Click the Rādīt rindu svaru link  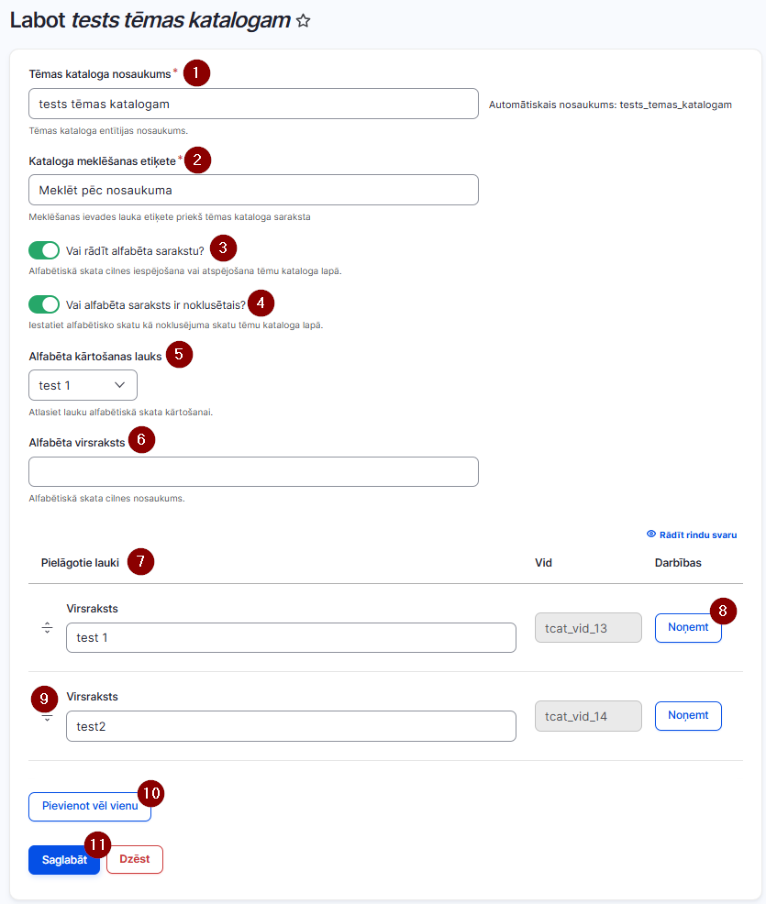697,534
